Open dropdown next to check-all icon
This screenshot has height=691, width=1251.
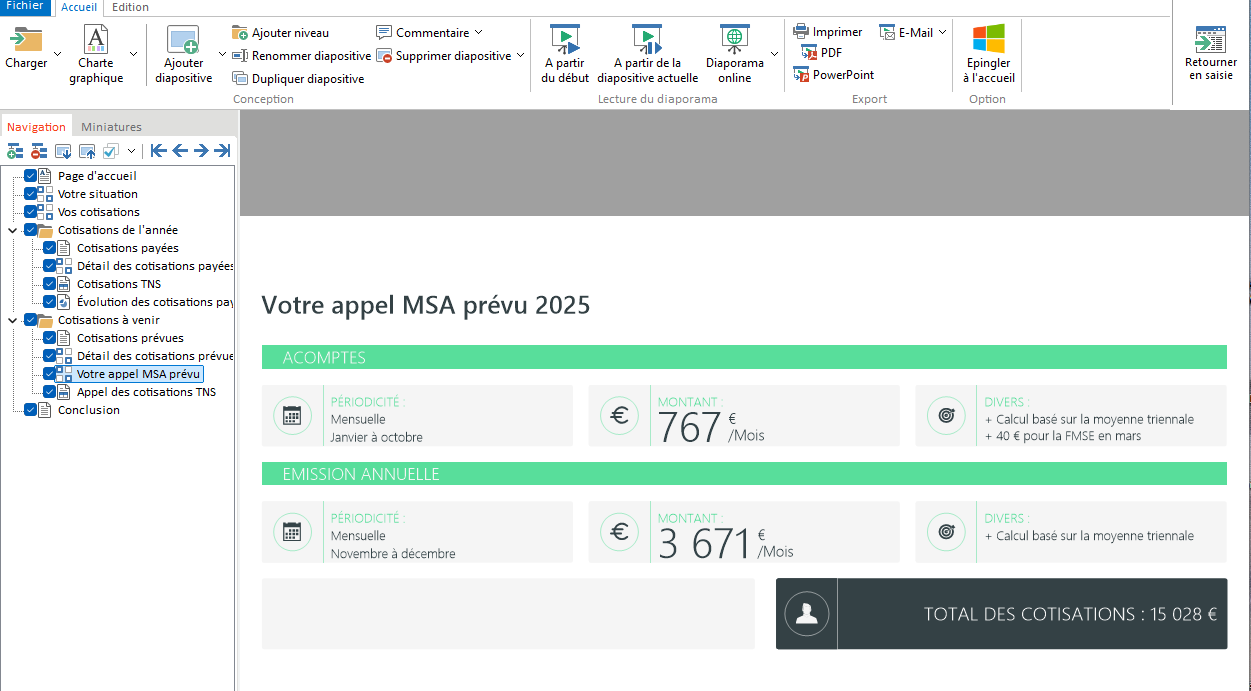tap(131, 151)
